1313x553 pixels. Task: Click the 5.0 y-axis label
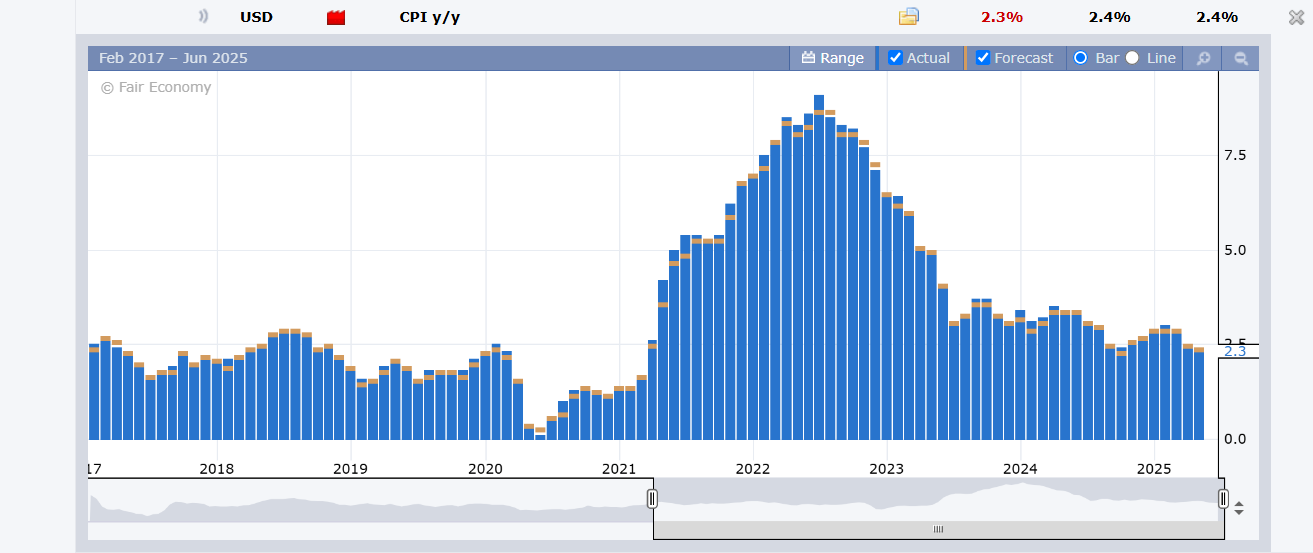tap(1235, 250)
